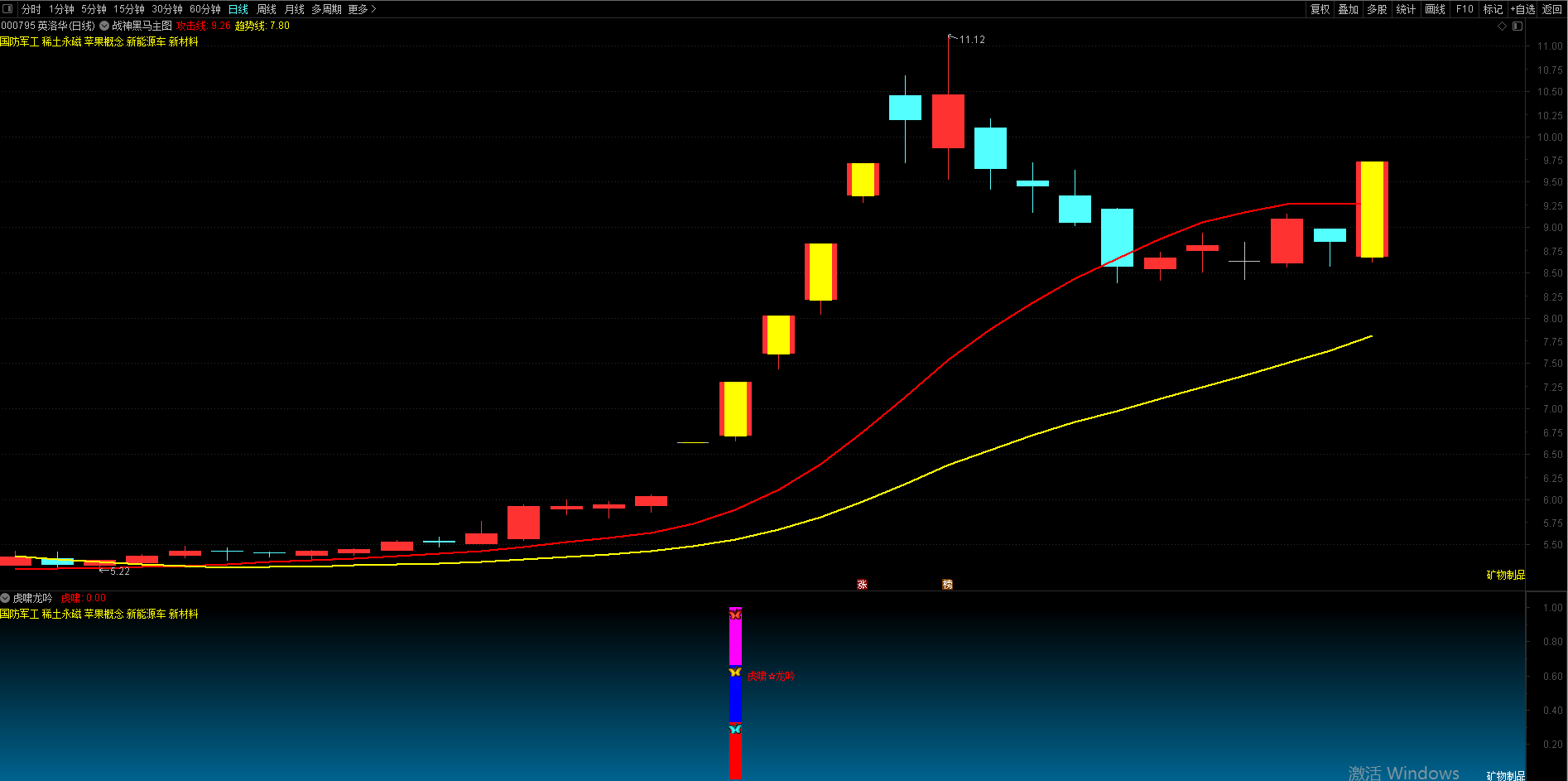The width and height of the screenshot is (1568, 781).
Task: Open the F10 company info
Action: [1465, 9]
